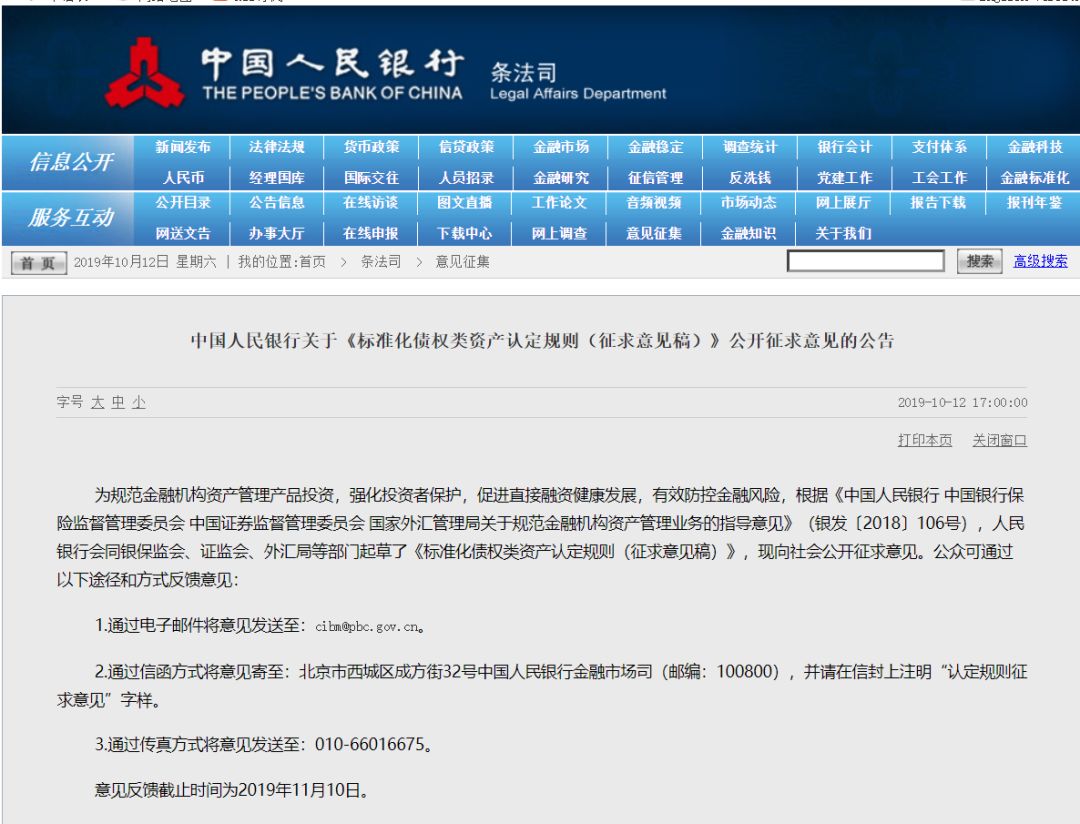The width and height of the screenshot is (1080, 824).
Task: Select 银行会计 navigation item
Action: tap(845, 147)
